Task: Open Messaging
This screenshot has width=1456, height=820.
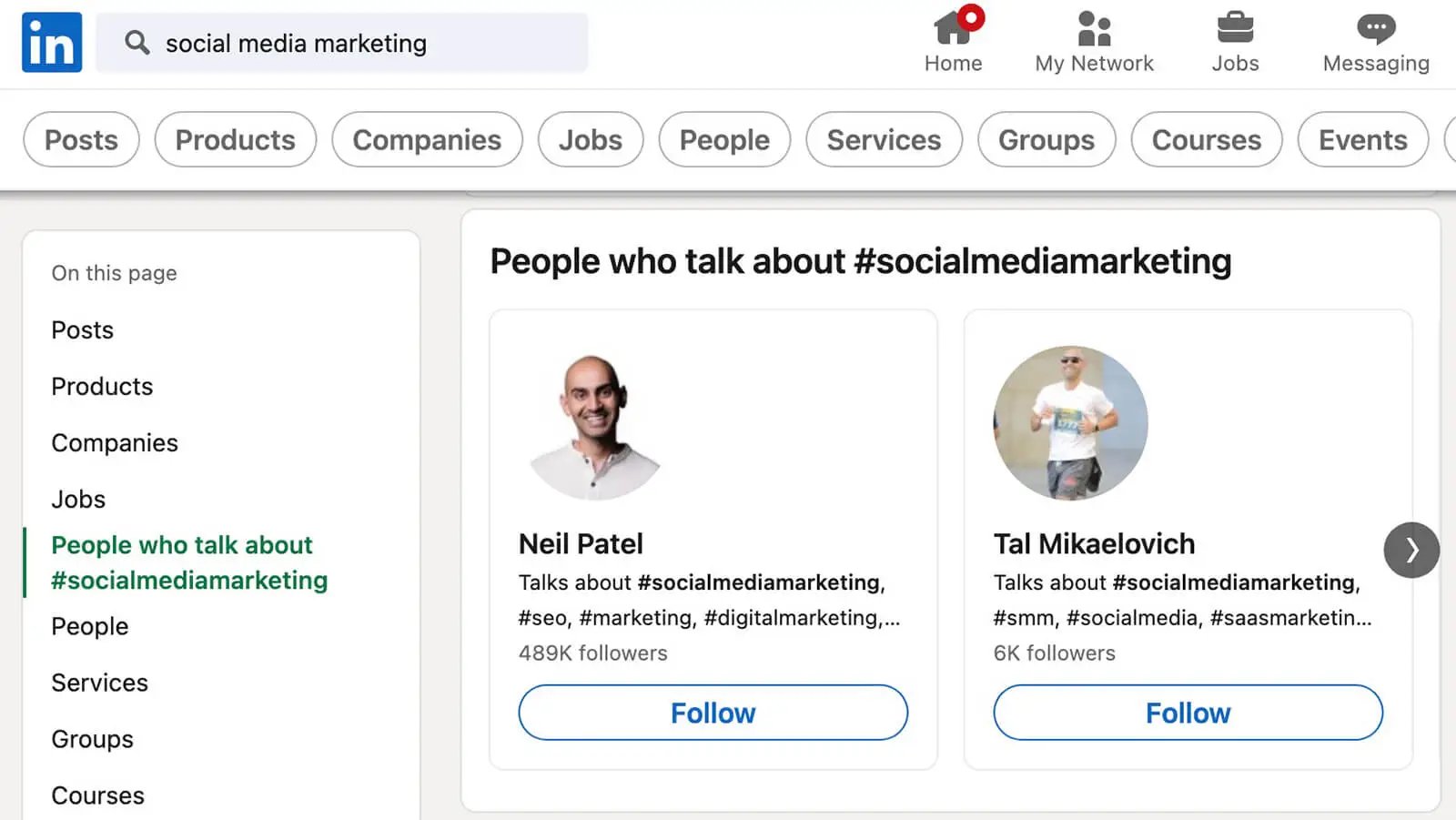Action: tap(1375, 28)
